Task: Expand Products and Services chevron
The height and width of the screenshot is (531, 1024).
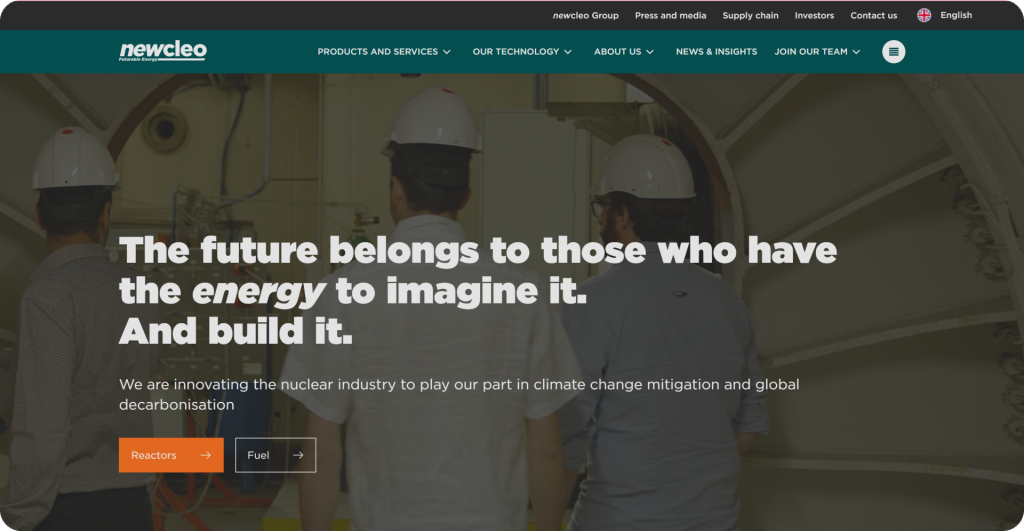Action: 447,52
